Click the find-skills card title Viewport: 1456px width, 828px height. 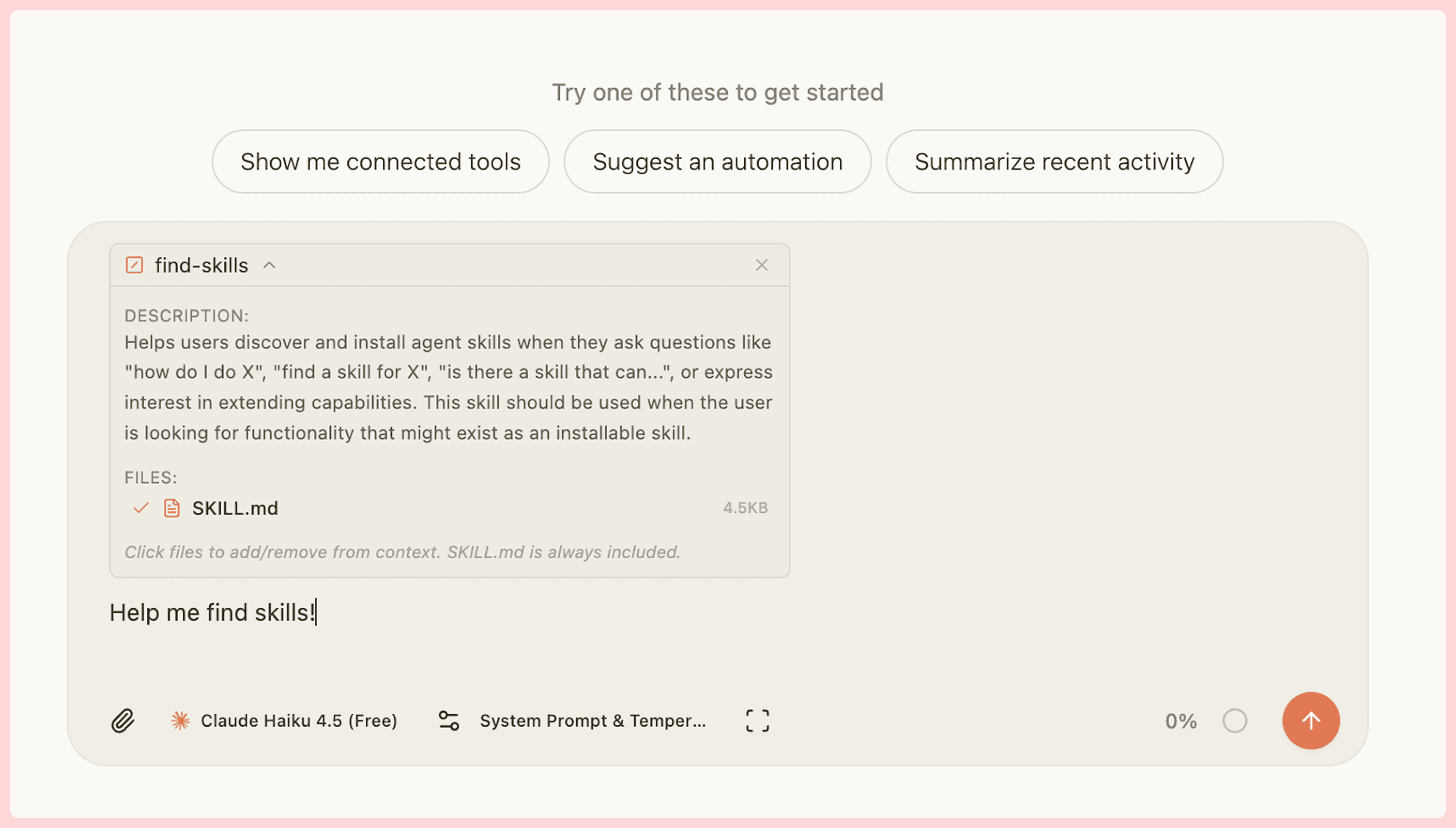201,265
